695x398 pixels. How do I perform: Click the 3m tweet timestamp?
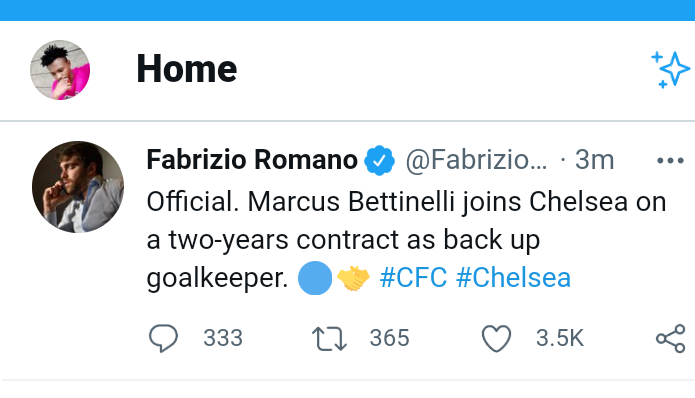pyautogui.click(x=594, y=160)
